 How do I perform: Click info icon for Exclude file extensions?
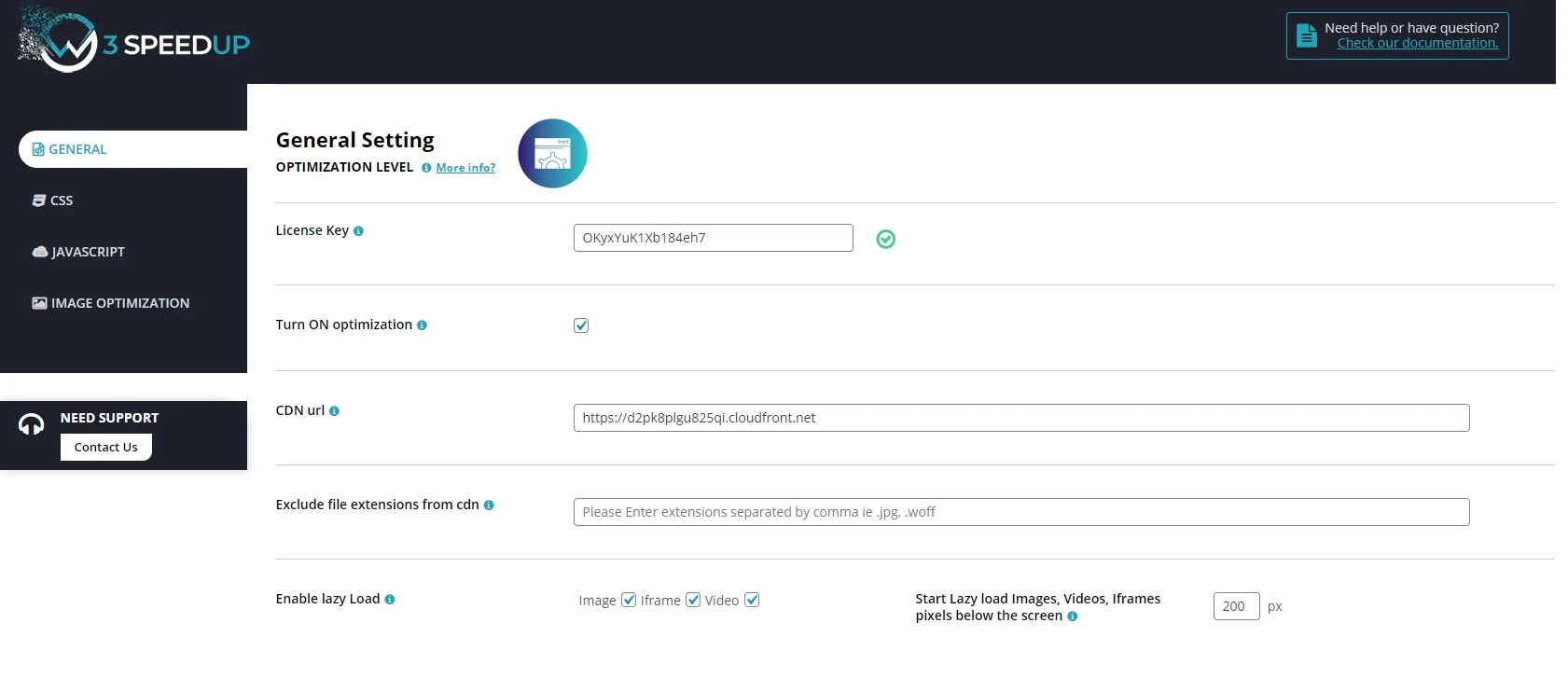click(x=489, y=505)
